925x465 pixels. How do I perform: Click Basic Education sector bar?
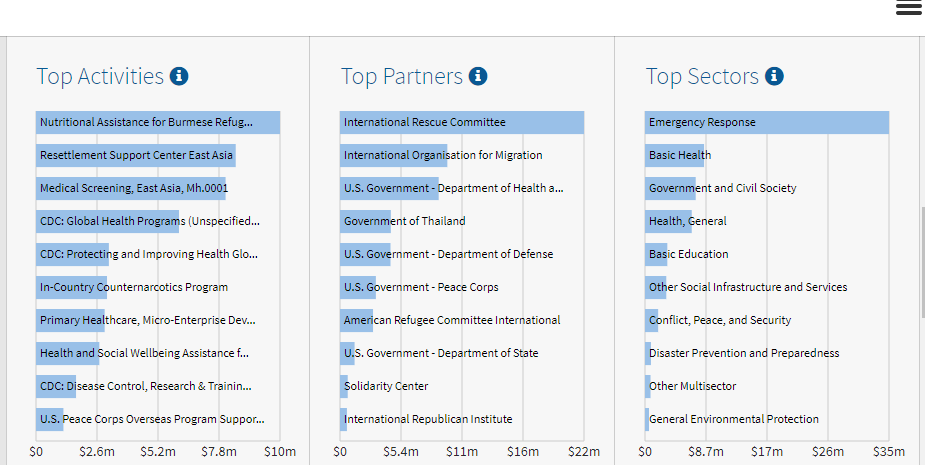(656, 254)
